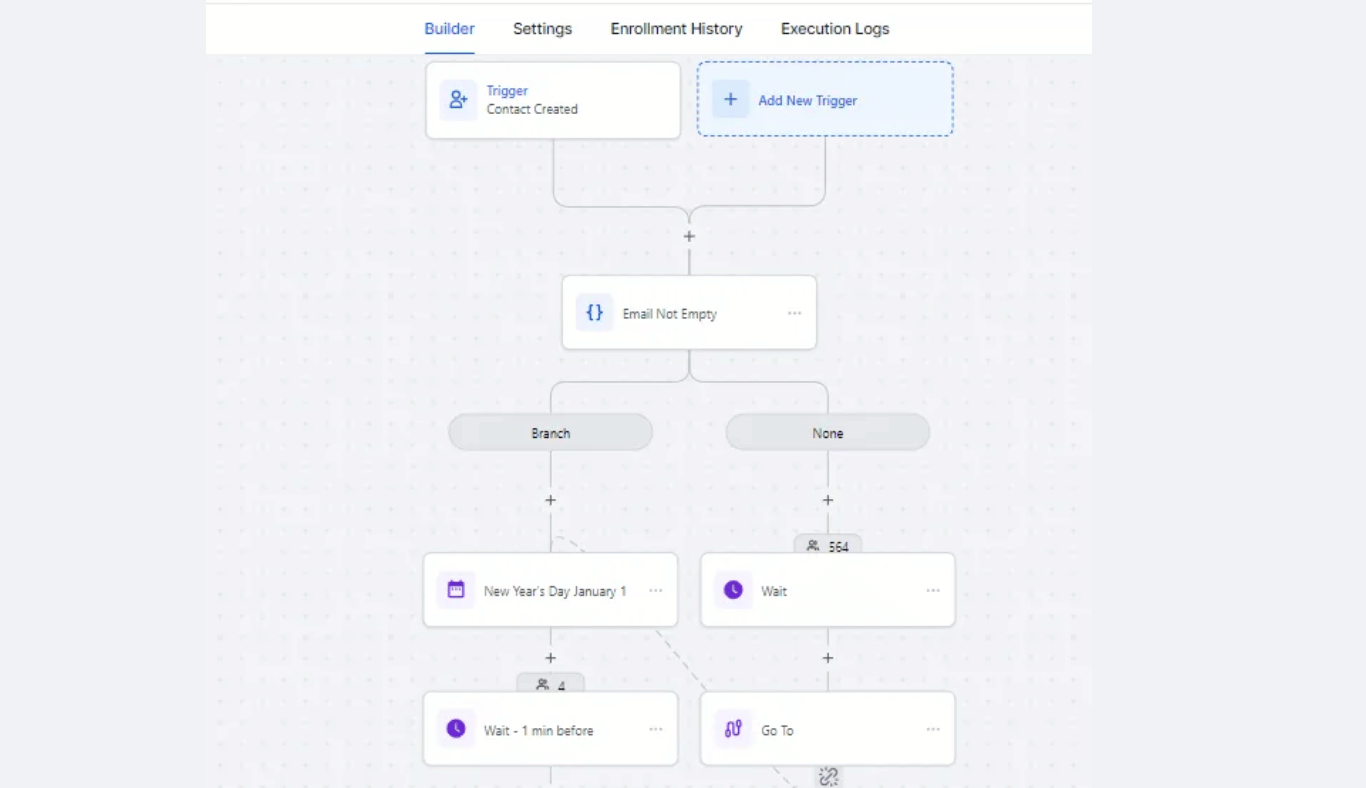Screen dimensions: 1366x788
Task: Go to the Execution Logs tab
Action: [x=835, y=29]
